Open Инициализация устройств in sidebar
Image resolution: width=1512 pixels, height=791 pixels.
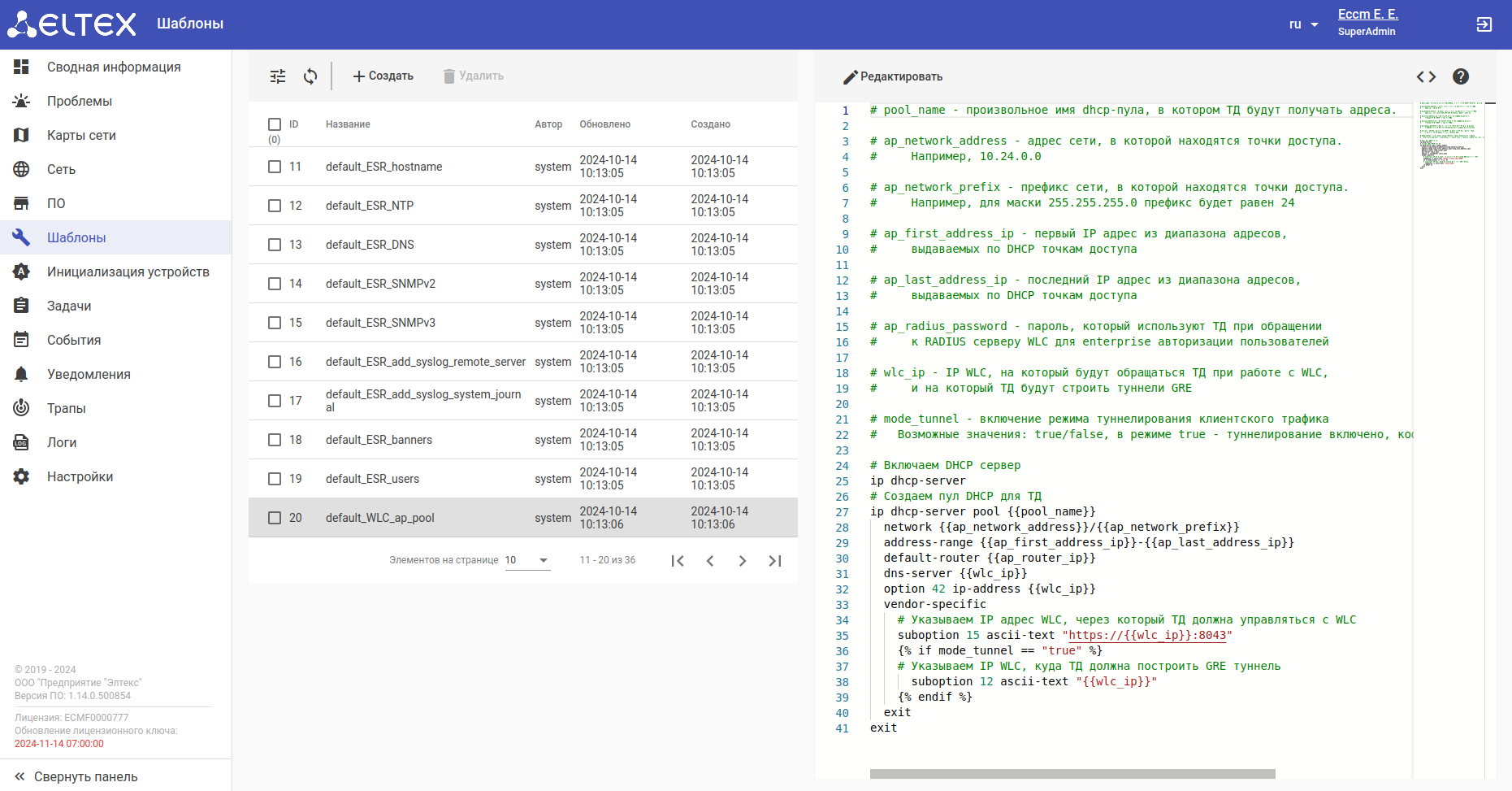point(128,272)
